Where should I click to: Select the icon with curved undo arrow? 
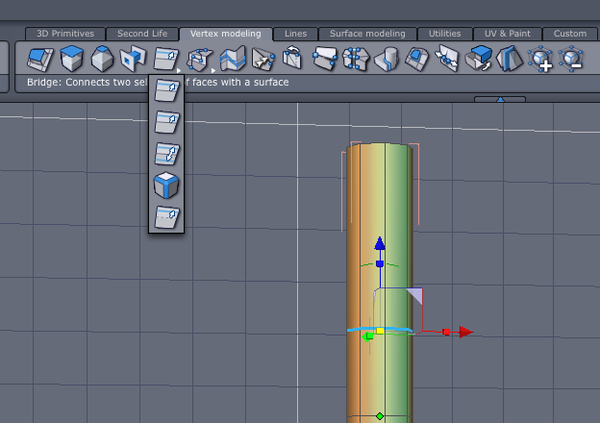(293, 57)
